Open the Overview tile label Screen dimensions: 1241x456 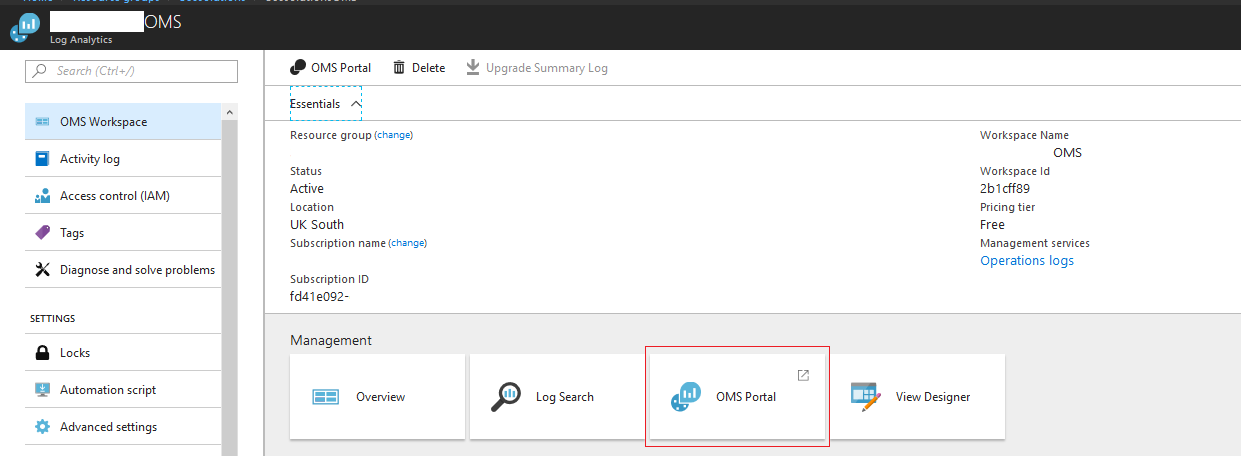point(381,397)
